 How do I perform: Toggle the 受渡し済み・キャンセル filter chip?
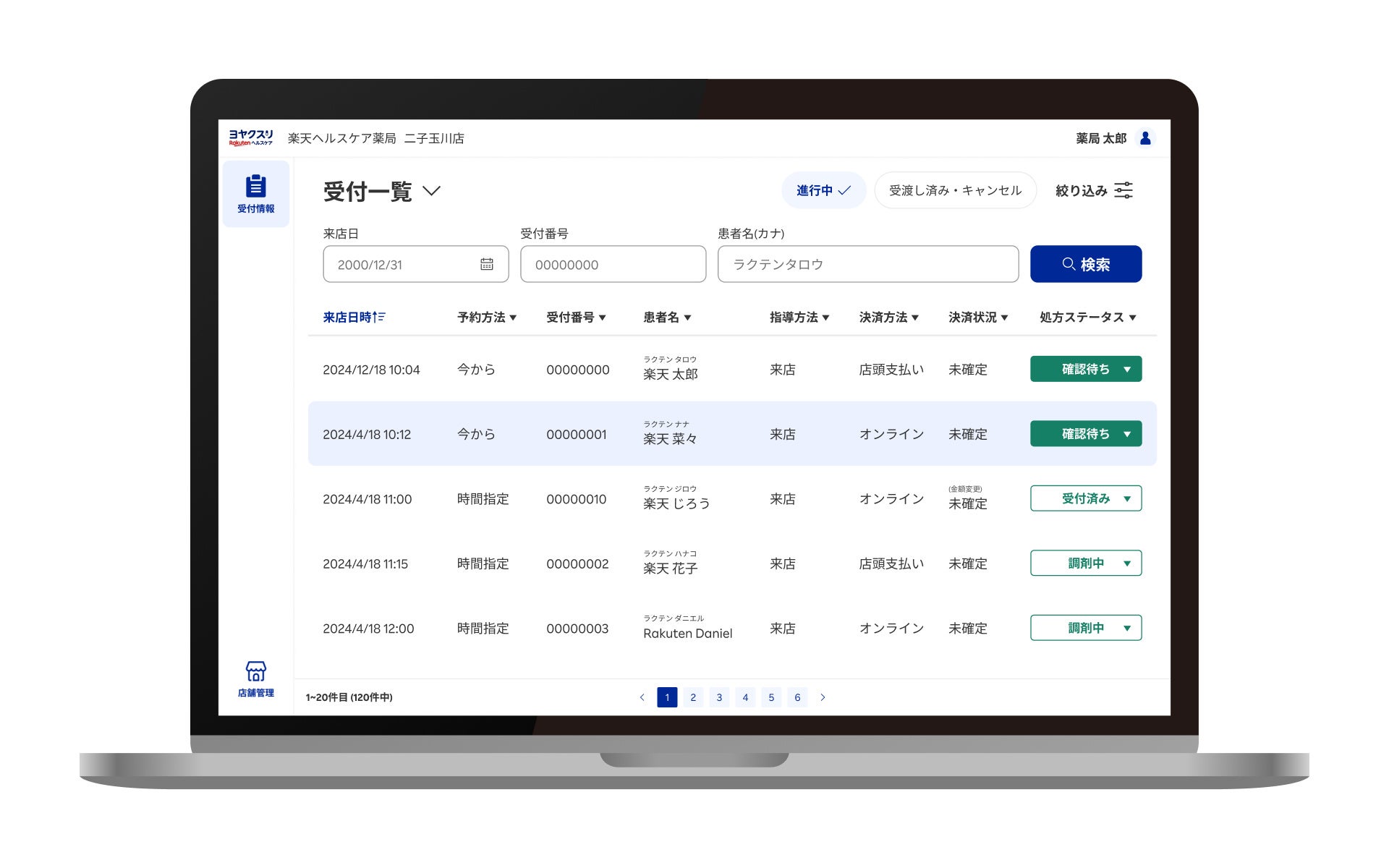(955, 191)
